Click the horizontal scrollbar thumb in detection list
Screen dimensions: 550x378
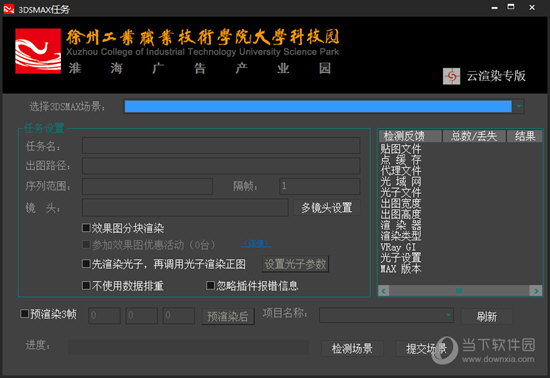[459, 291]
